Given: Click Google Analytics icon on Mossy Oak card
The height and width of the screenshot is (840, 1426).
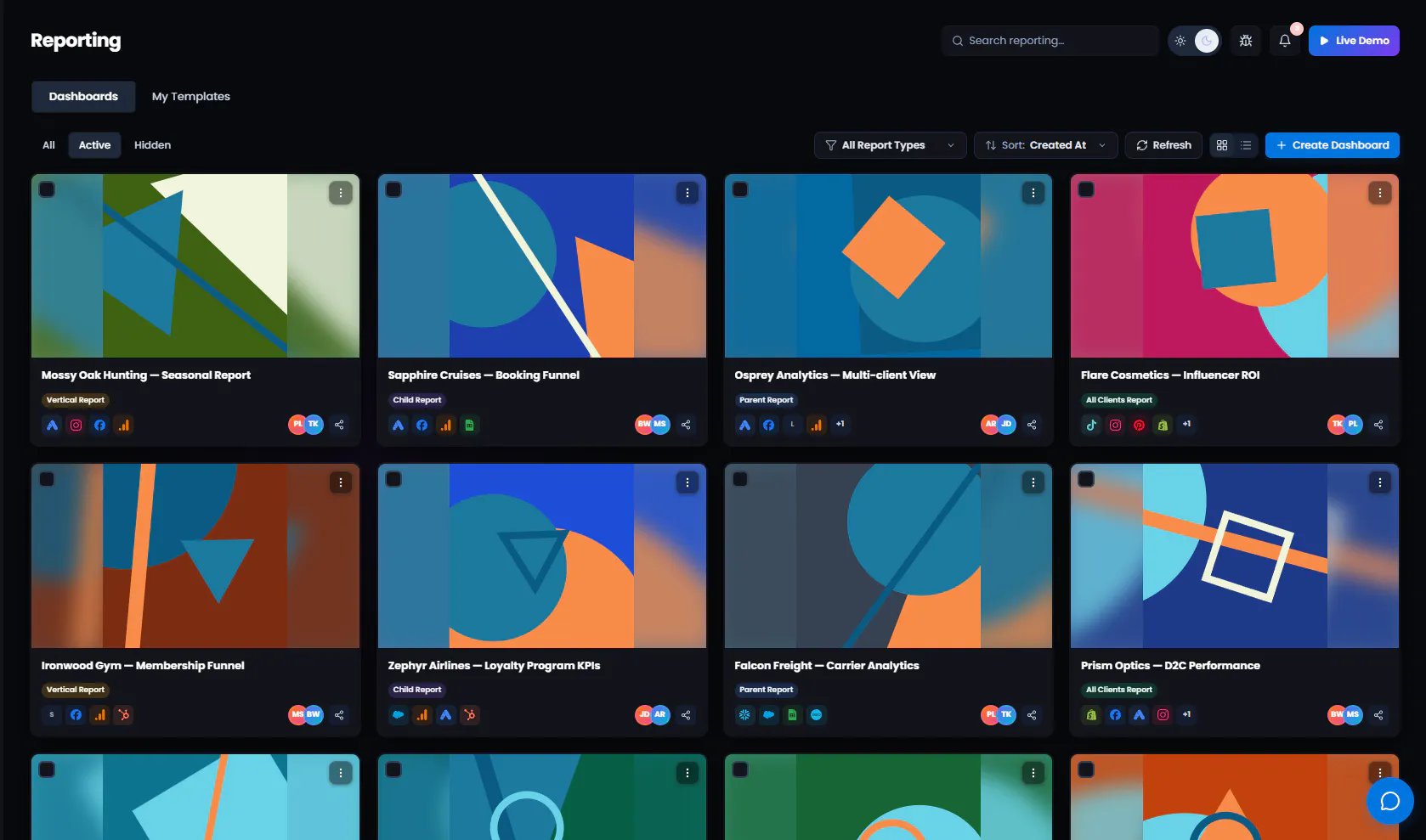Looking at the screenshot, I should tap(124, 425).
